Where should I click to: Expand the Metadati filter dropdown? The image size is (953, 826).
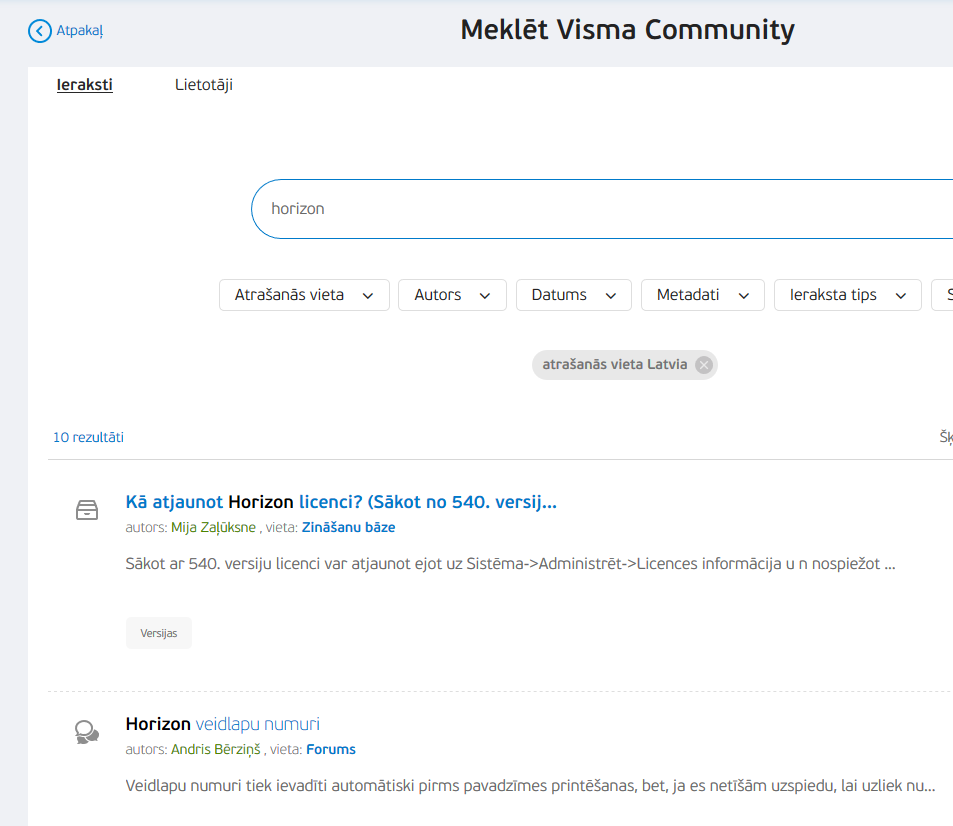pyautogui.click(x=703, y=295)
